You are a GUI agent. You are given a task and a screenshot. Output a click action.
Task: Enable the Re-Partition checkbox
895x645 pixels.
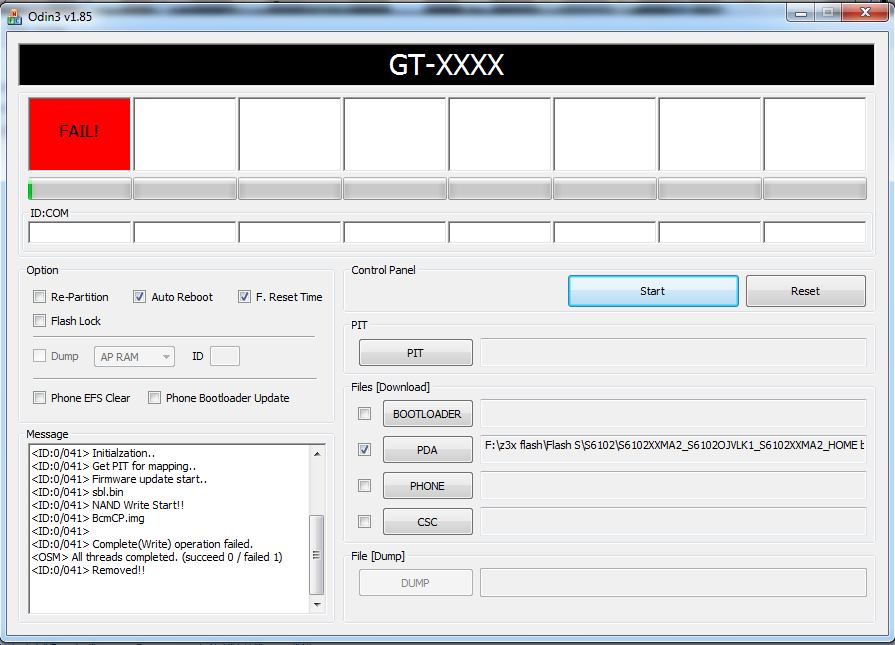pyautogui.click(x=39, y=297)
